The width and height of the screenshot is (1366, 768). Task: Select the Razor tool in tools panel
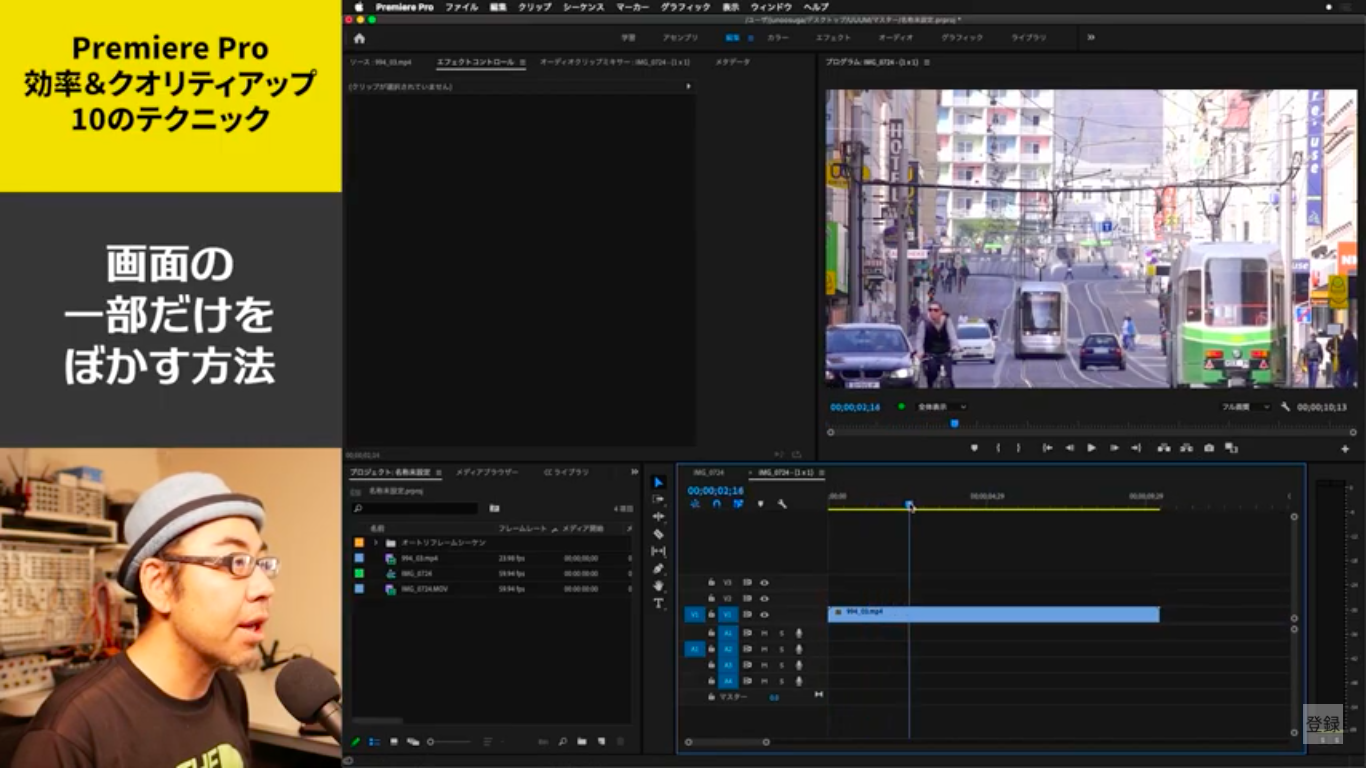[658, 534]
